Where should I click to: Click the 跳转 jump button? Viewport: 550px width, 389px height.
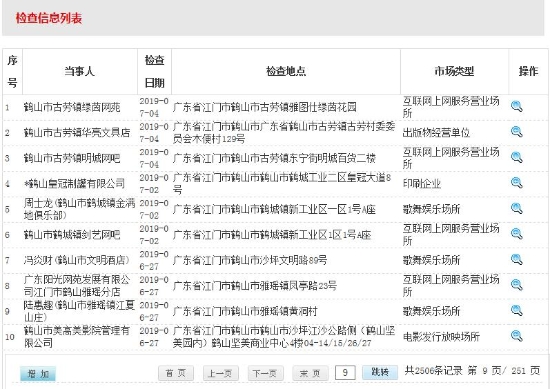pos(380,372)
